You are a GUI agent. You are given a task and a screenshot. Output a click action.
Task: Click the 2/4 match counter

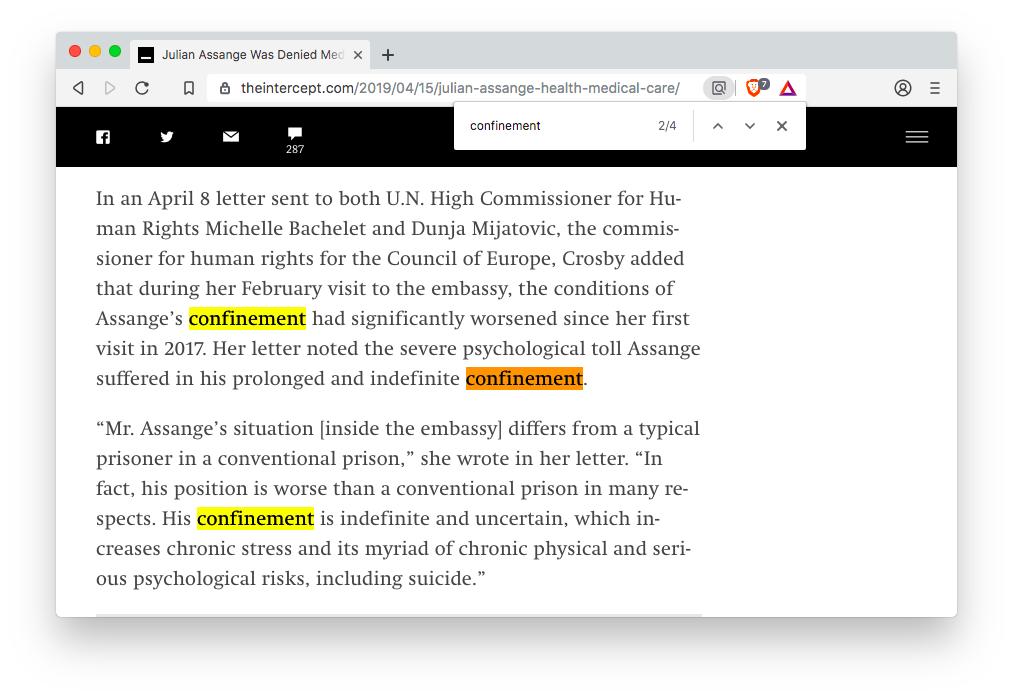click(x=667, y=126)
